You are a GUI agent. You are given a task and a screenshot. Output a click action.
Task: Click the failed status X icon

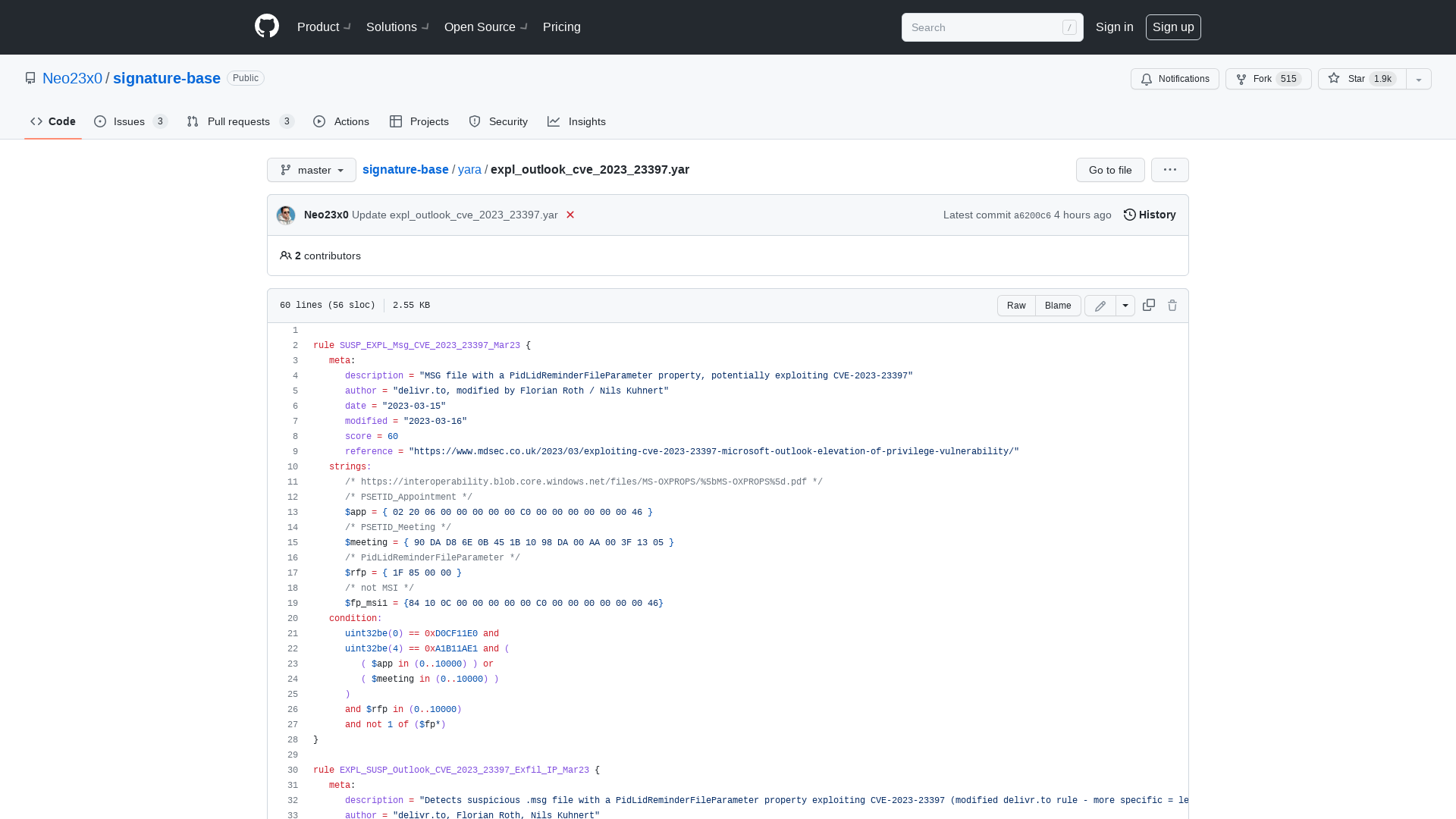click(570, 215)
